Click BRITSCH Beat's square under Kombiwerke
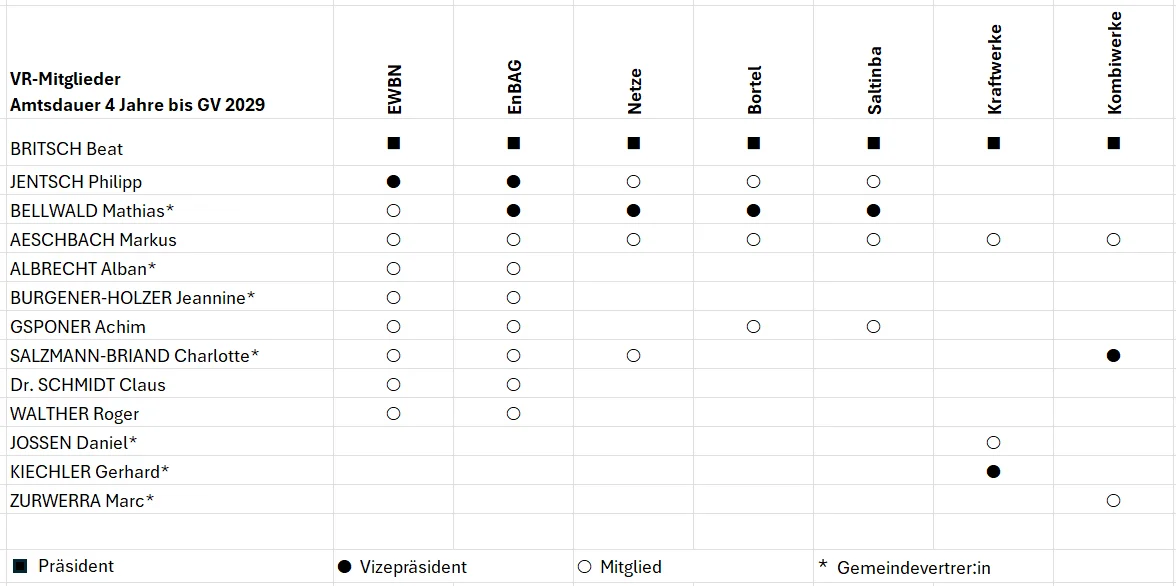 pos(1113,143)
